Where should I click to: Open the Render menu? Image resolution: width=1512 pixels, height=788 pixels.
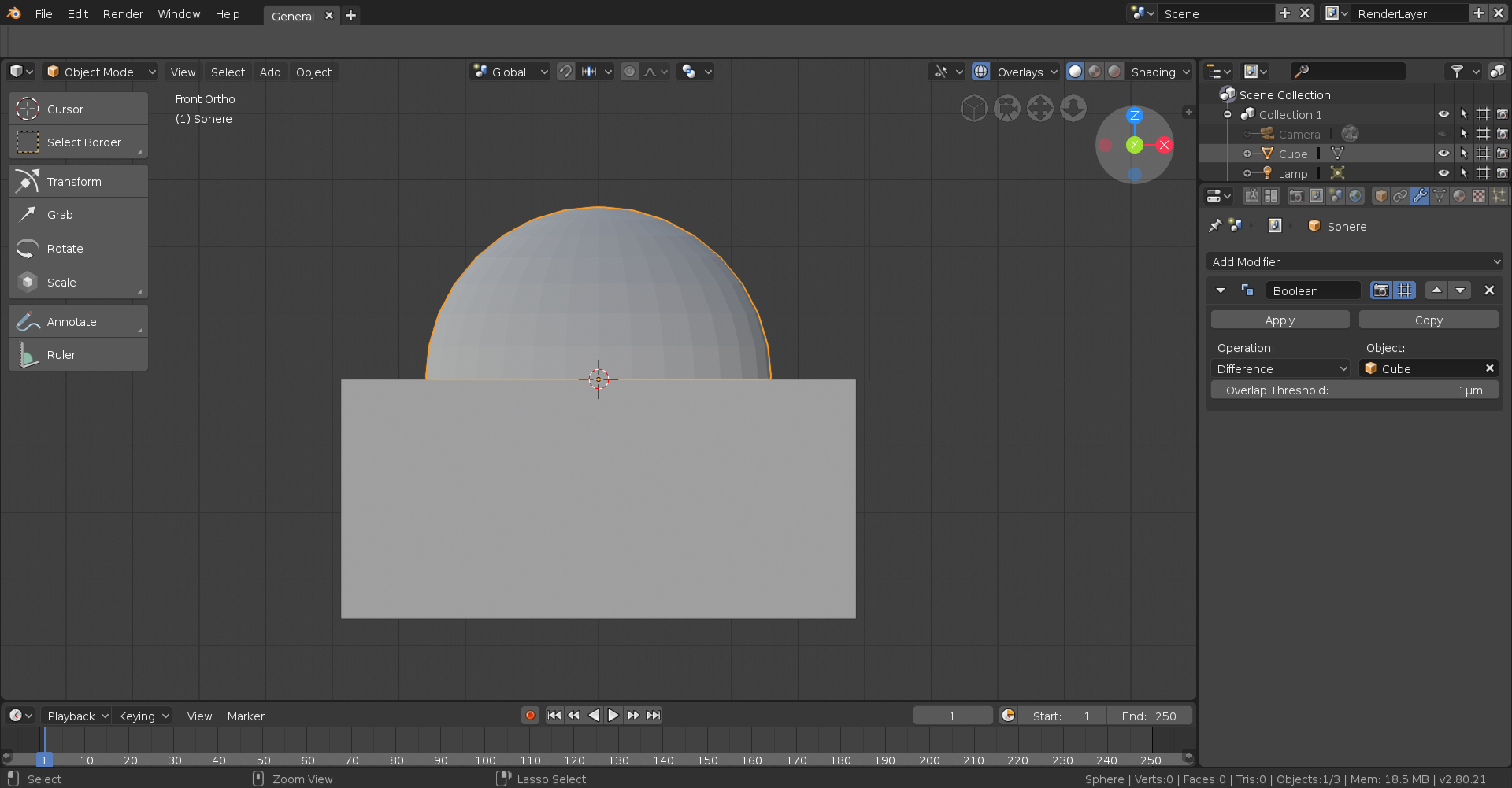click(123, 14)
